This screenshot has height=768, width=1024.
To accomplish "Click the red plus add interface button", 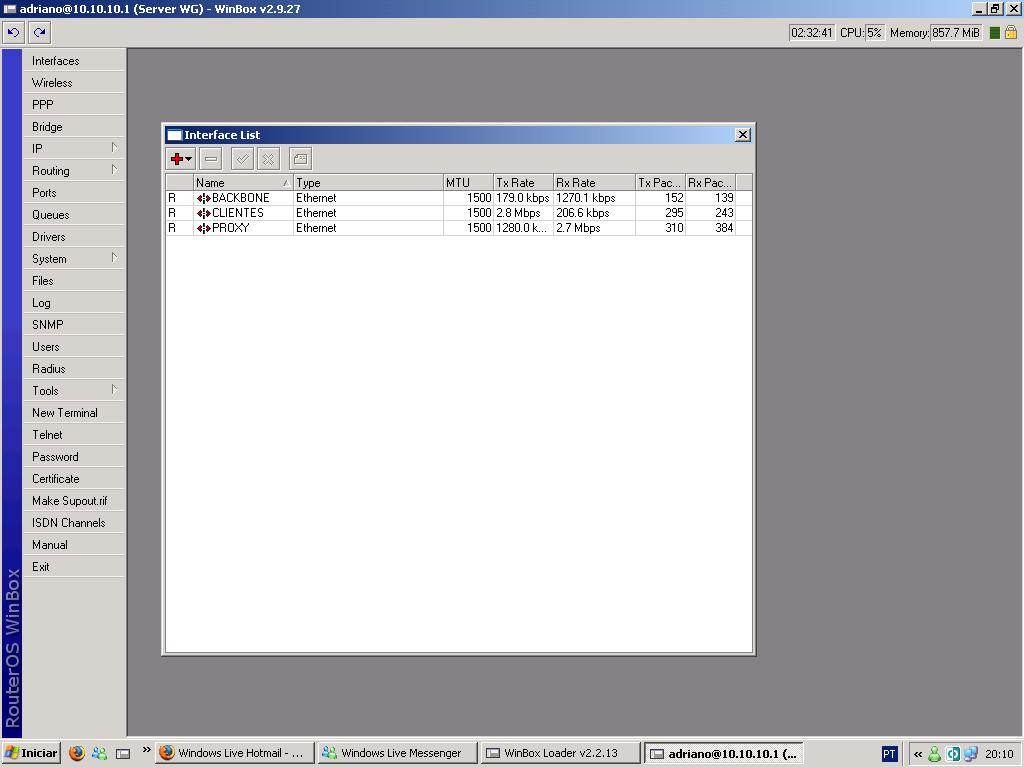I will [x=176, y=159].
